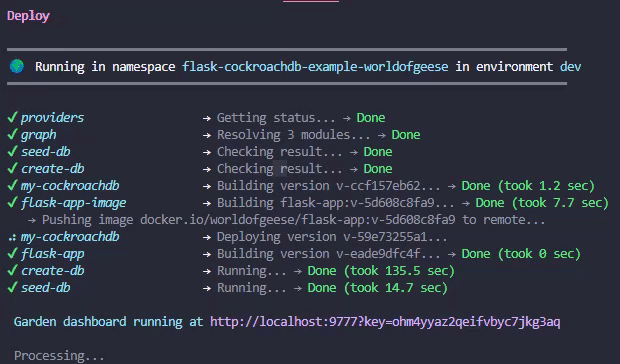Click 'Building version v-ccf157eb62...' text

point(328,186)
